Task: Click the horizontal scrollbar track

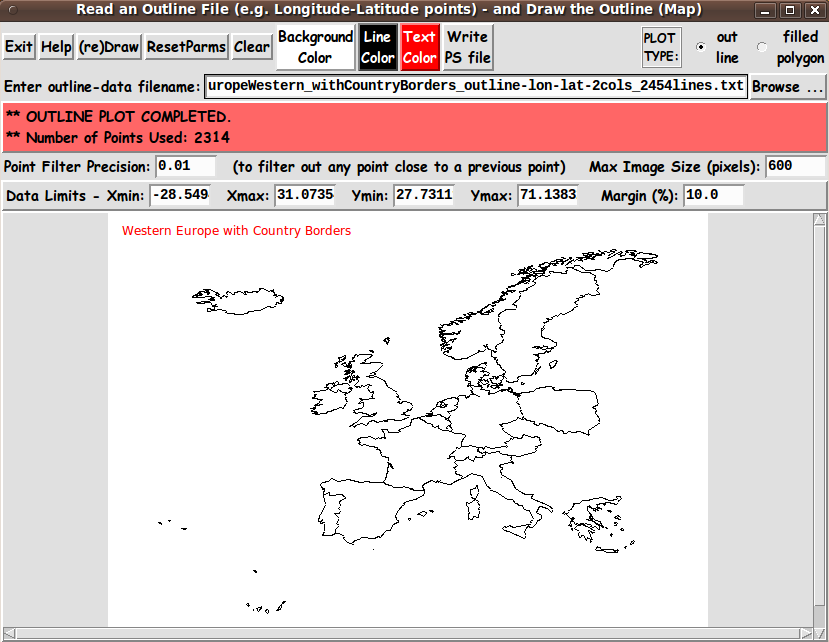Action: click(x=408, y=633)
